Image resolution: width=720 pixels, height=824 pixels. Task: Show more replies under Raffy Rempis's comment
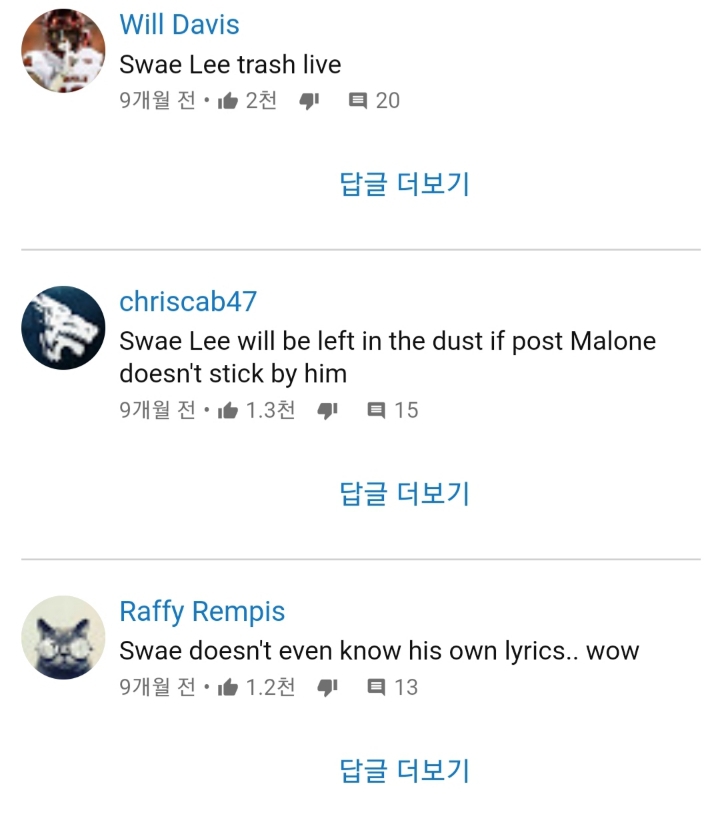[405, 770]
